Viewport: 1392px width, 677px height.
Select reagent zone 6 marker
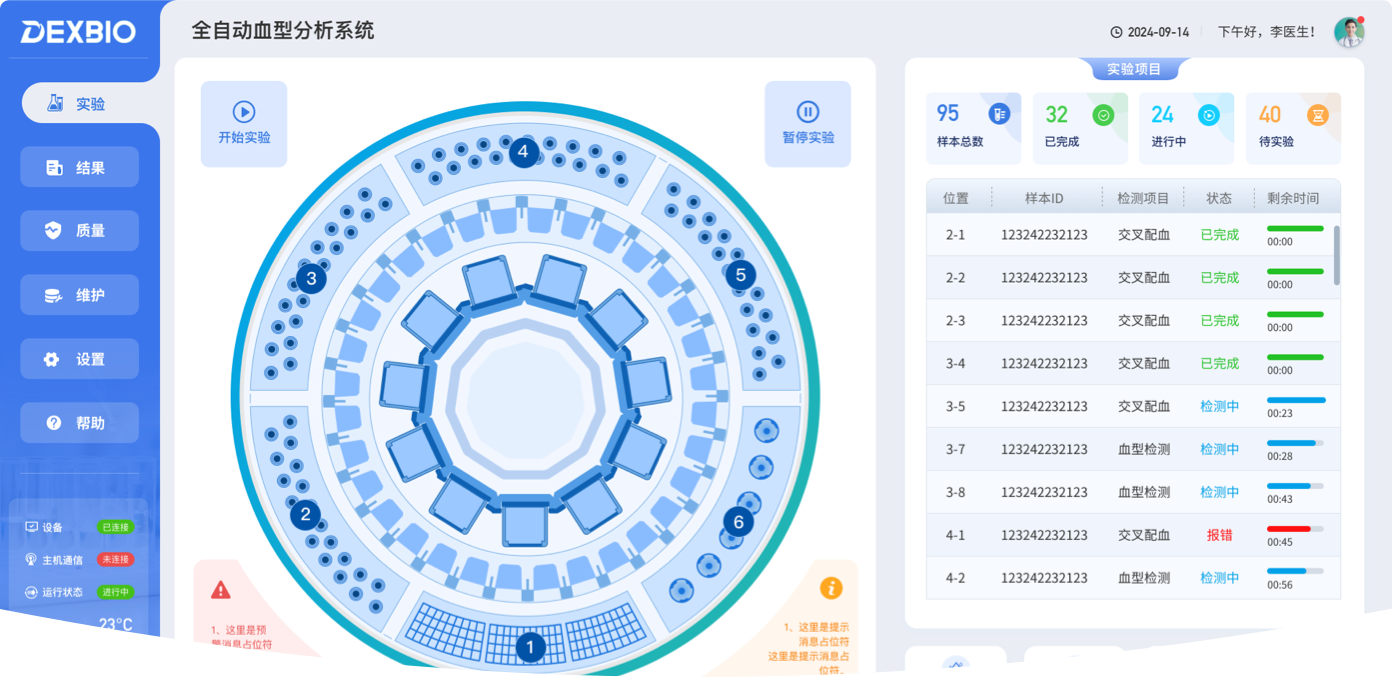[x=738, y=521]
